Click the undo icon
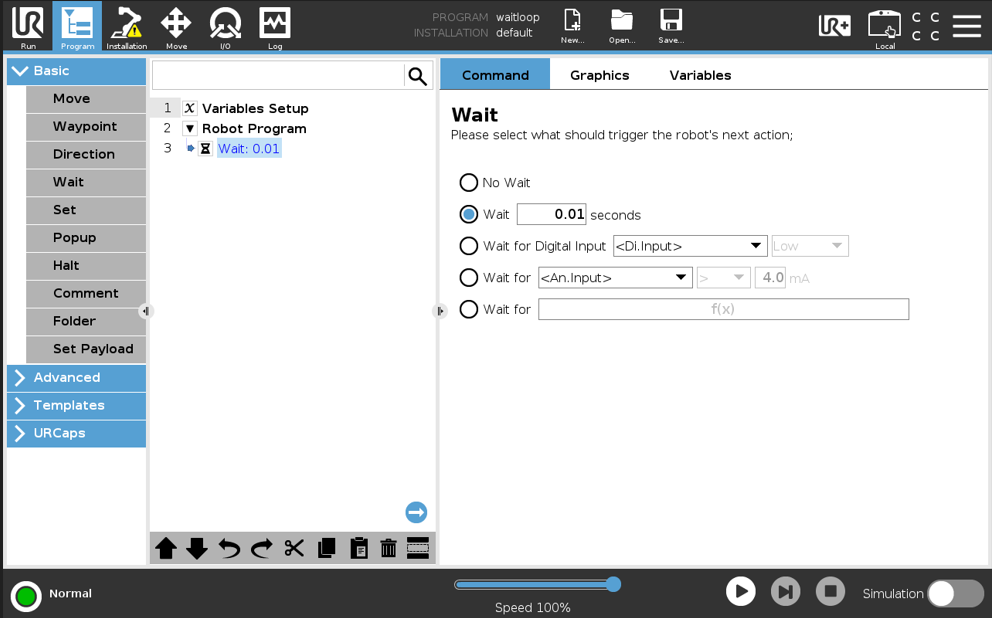992x618 pixels. [x=229, y=548]
